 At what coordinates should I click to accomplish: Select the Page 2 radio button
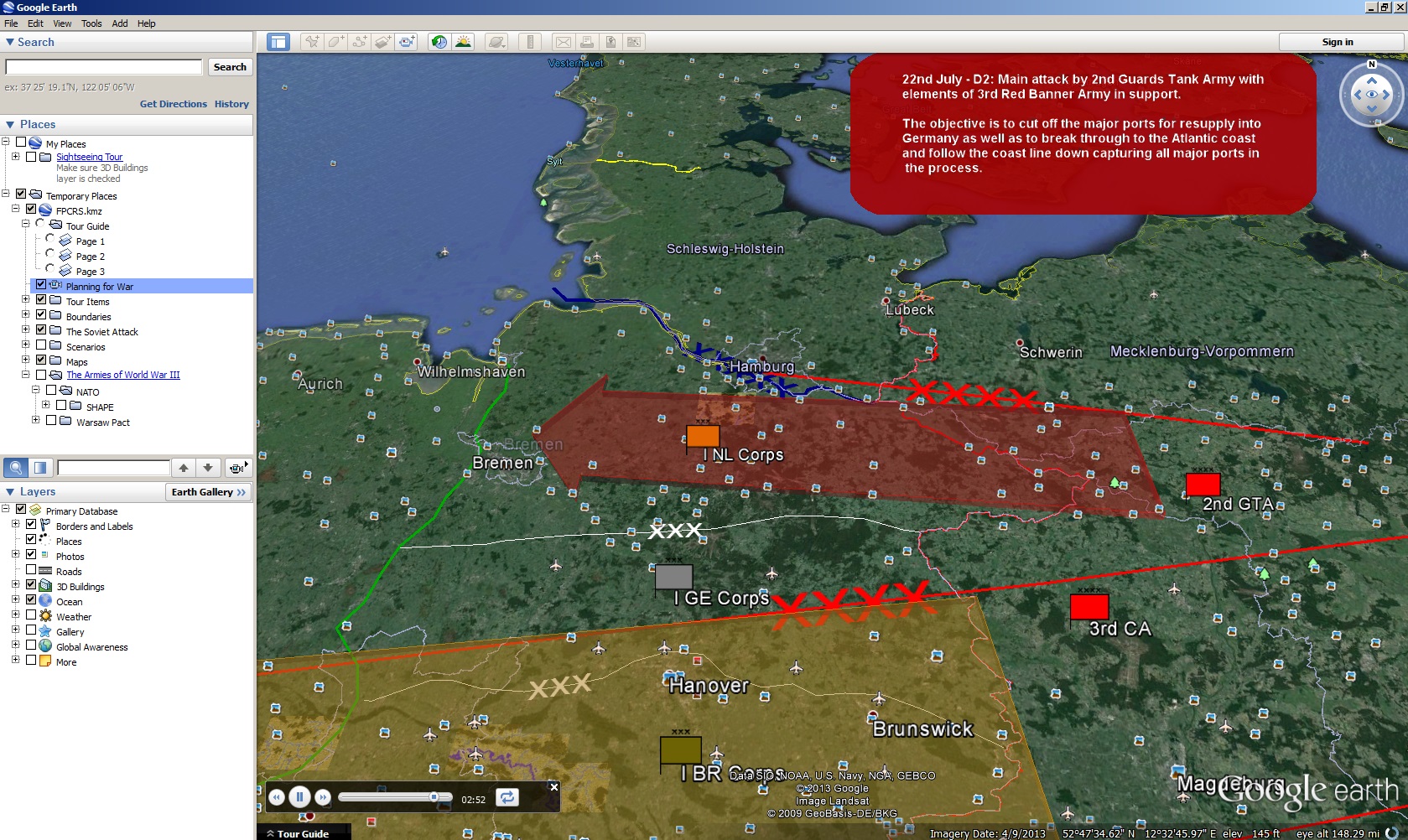pos(50,254)
